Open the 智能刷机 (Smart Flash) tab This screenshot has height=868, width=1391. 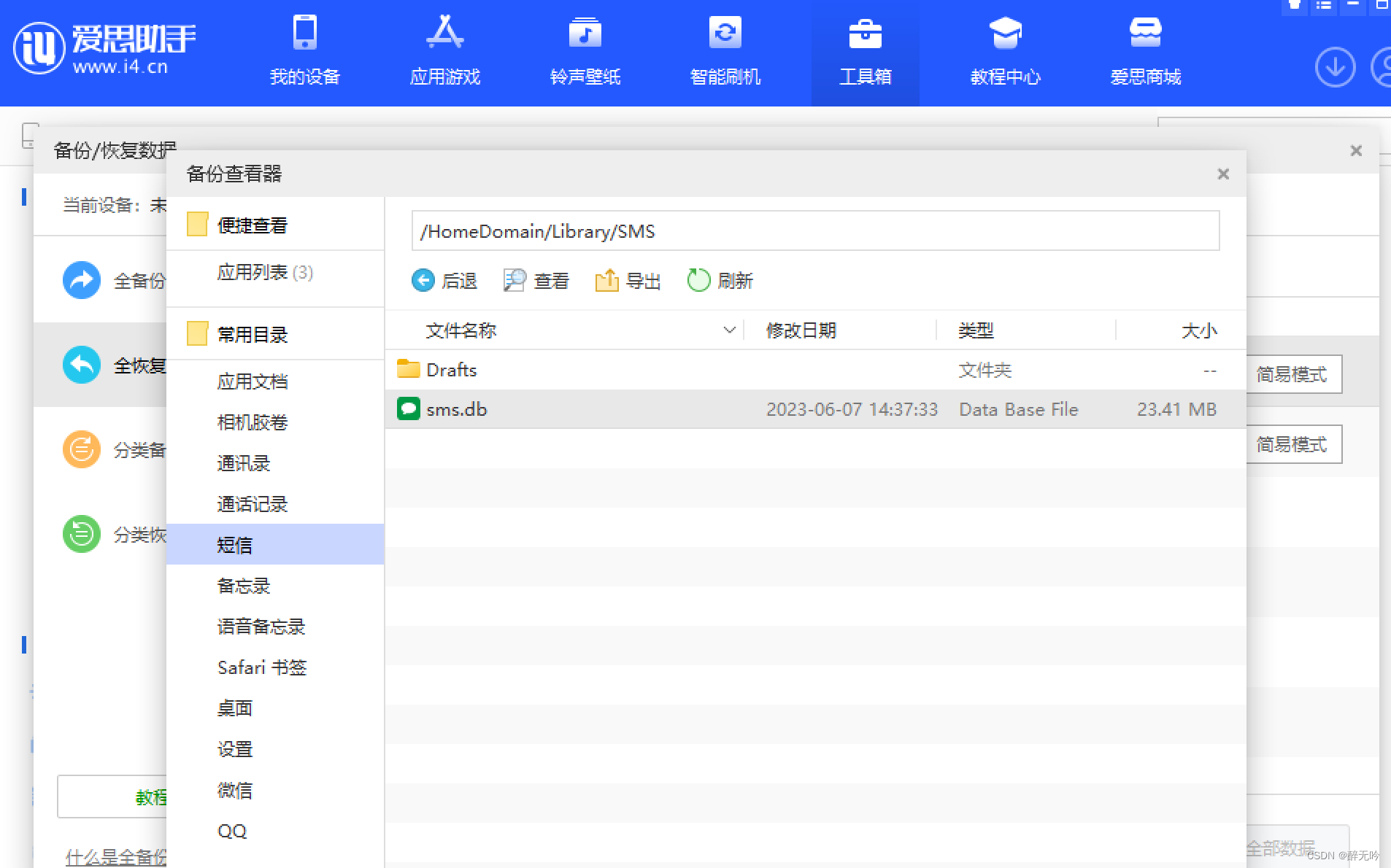point(725,53)
